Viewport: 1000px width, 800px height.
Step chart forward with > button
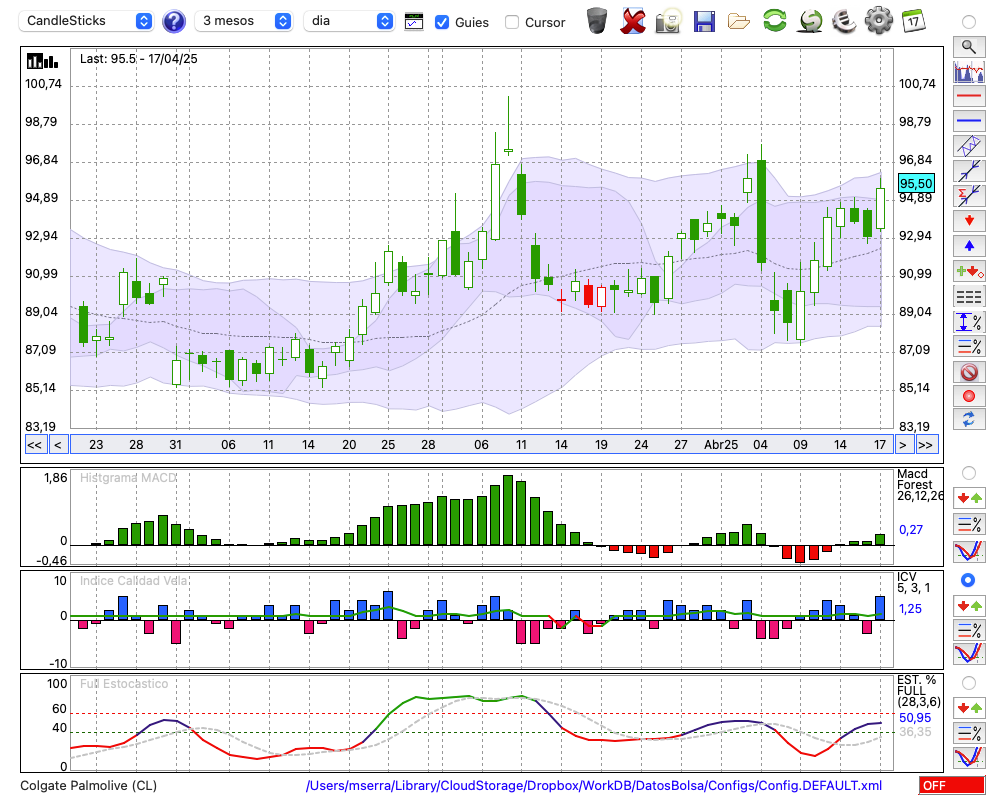(902, 445)
